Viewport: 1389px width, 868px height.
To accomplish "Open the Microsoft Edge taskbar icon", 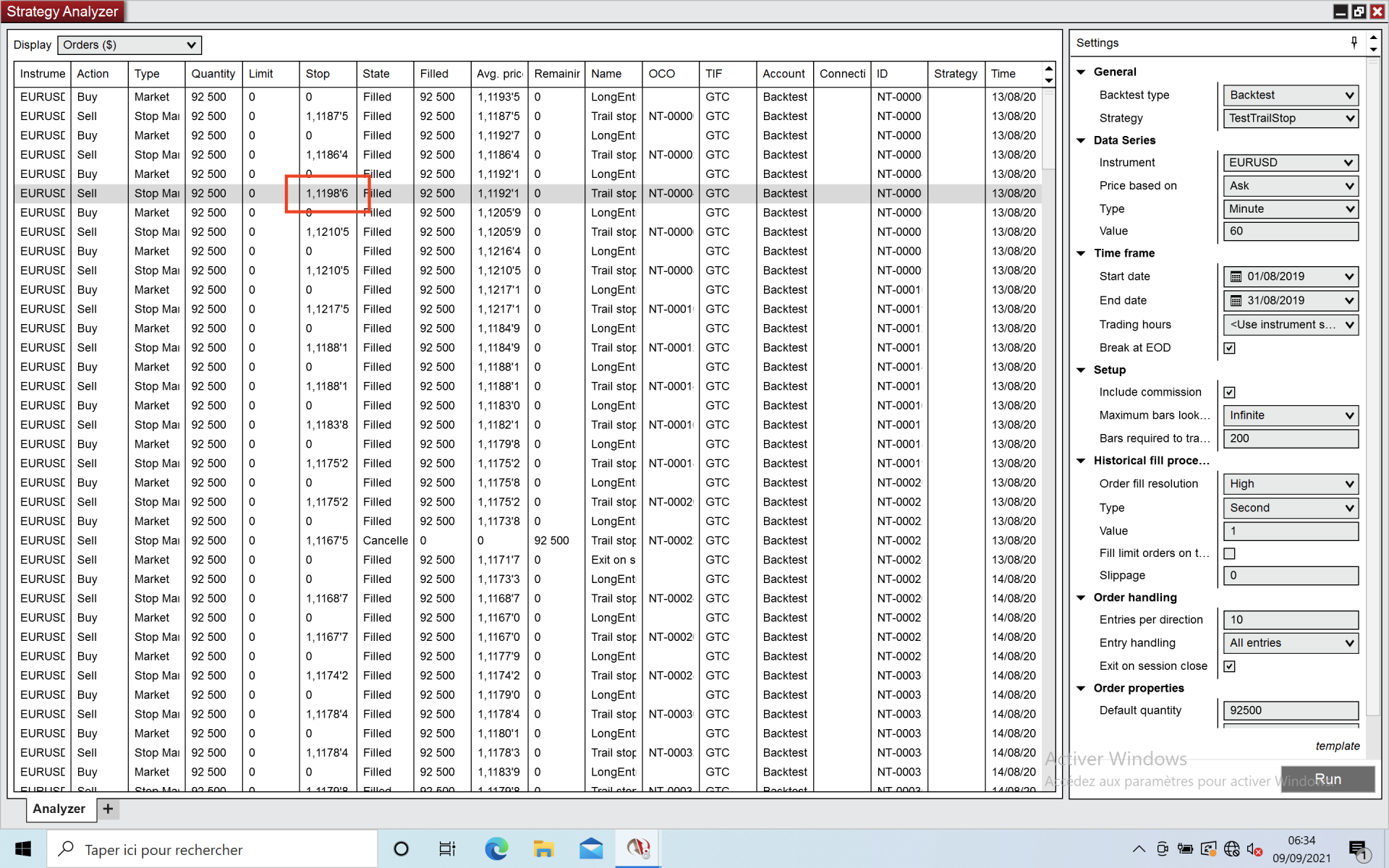I will click(x=496, y=848).
